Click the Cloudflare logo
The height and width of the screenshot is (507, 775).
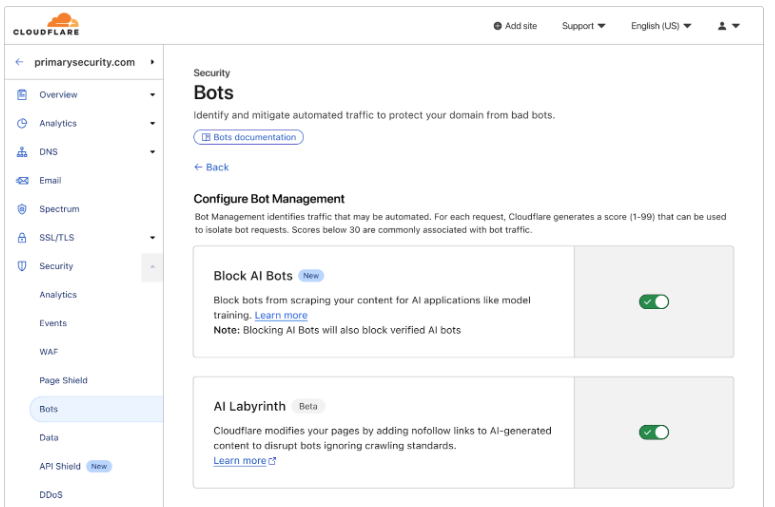pos(46,24)
